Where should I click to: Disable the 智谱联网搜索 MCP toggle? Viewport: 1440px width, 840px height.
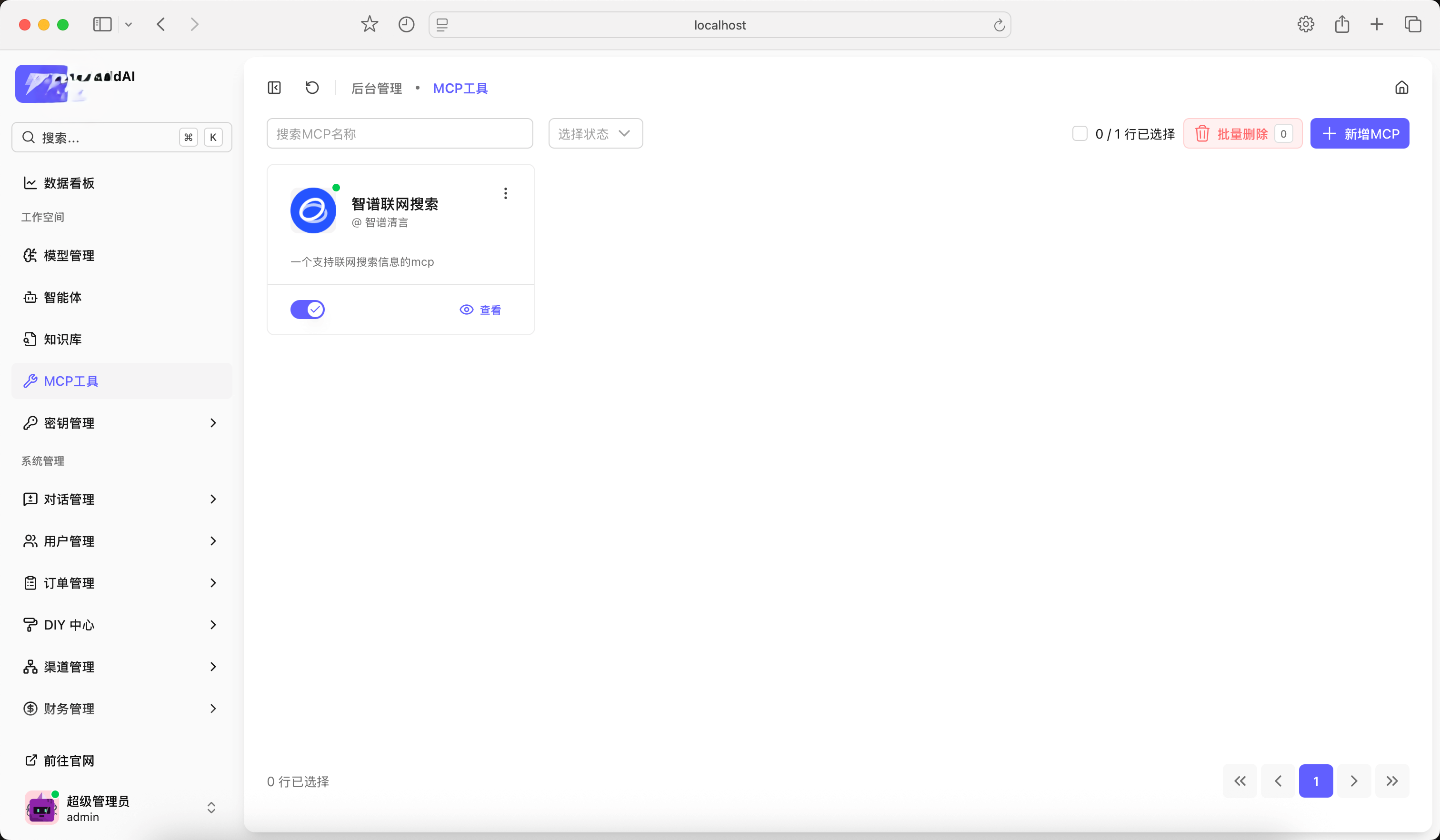[308, 309]
